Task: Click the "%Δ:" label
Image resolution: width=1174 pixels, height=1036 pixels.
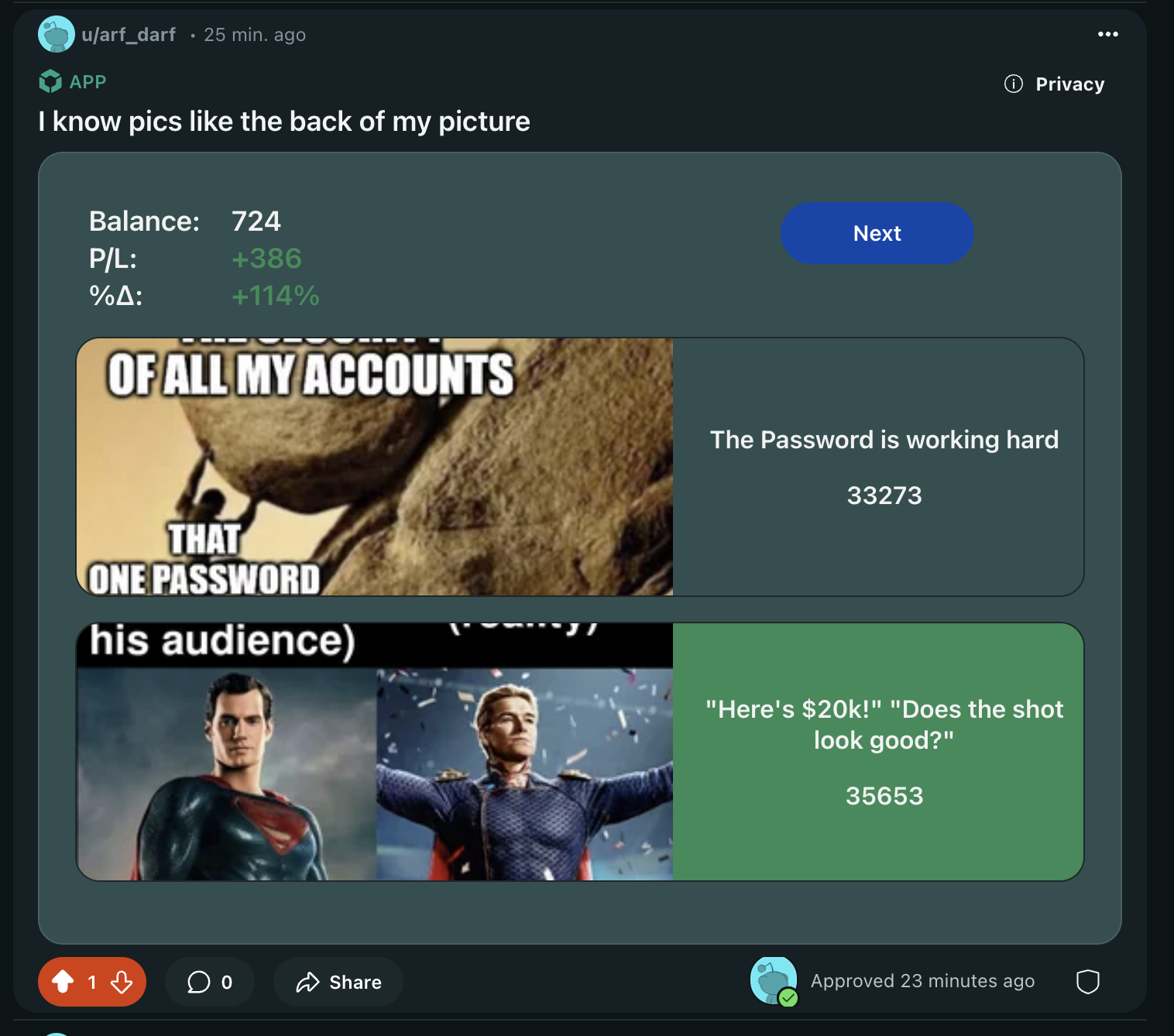Action: 115,296
